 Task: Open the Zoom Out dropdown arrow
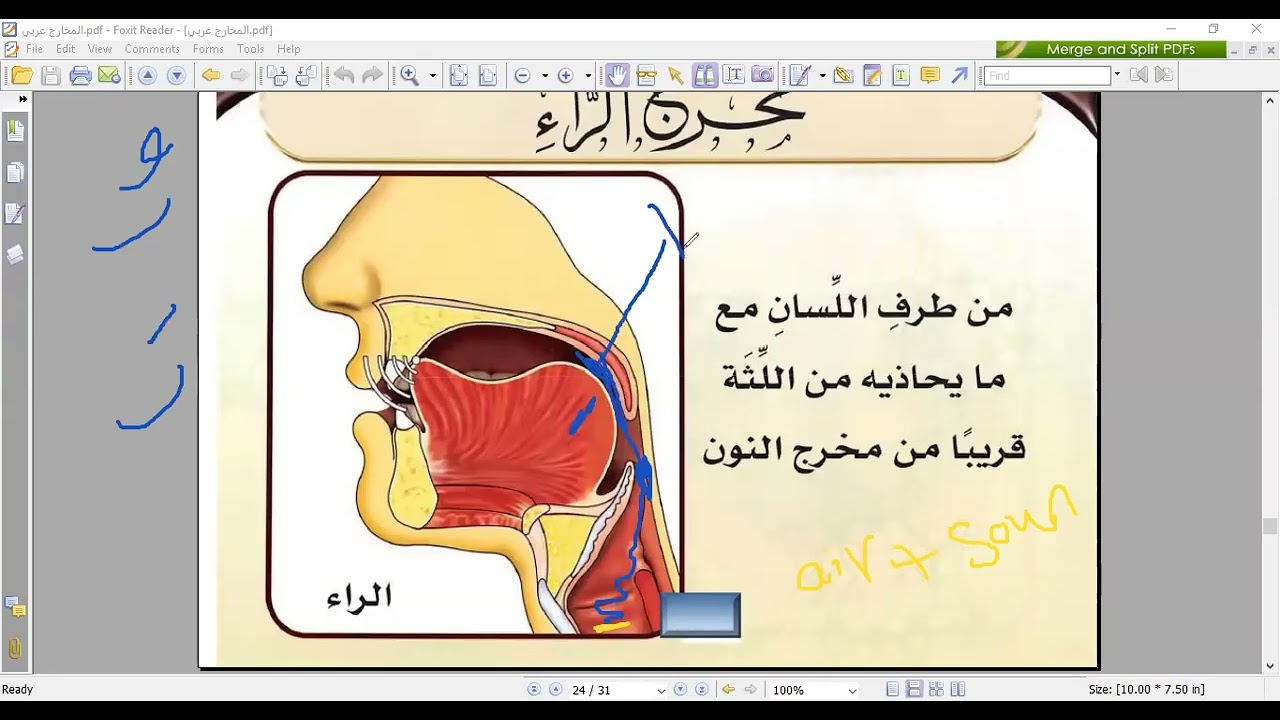tap(545, 75)
